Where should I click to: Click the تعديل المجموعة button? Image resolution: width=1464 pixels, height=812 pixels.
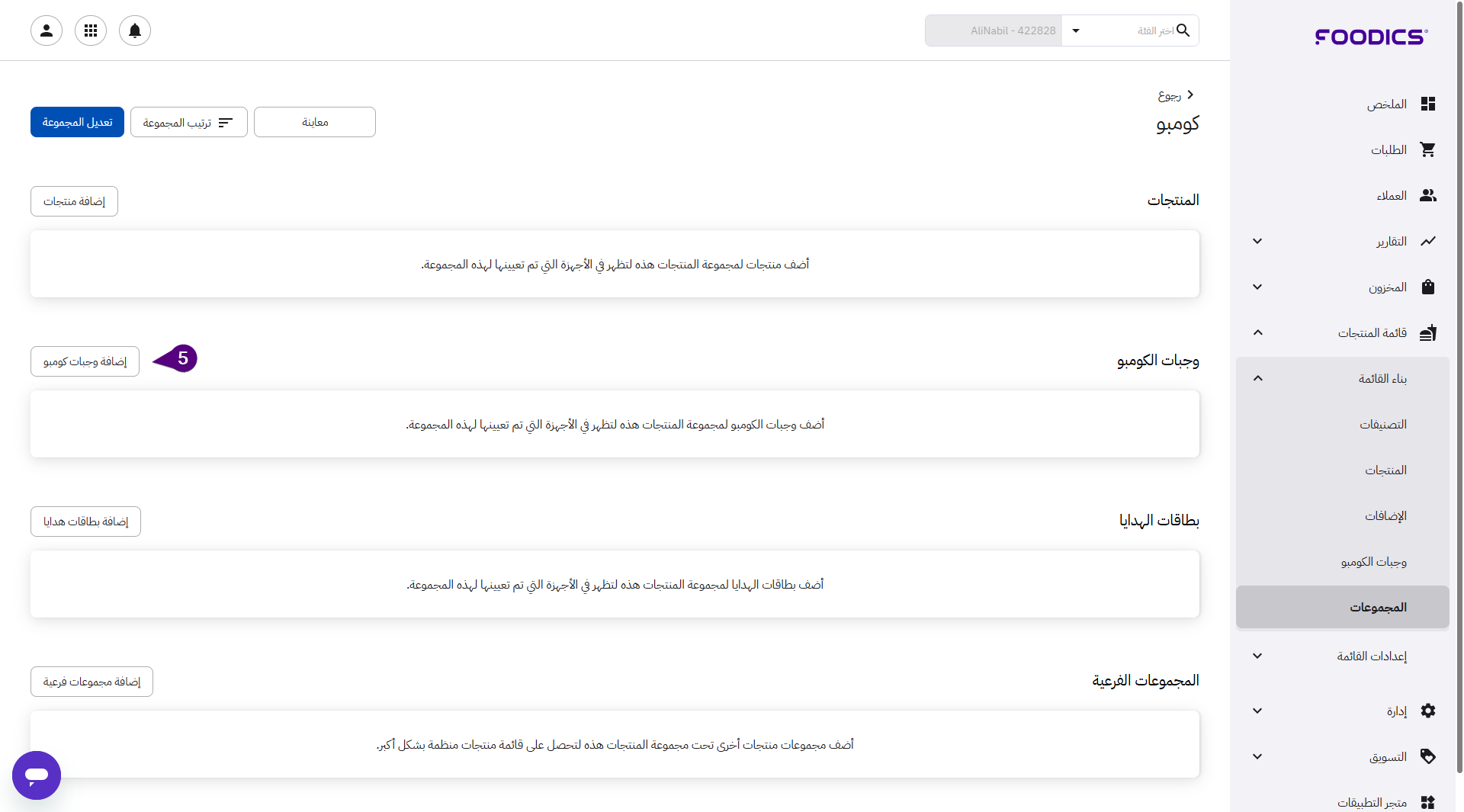(77, 122)
